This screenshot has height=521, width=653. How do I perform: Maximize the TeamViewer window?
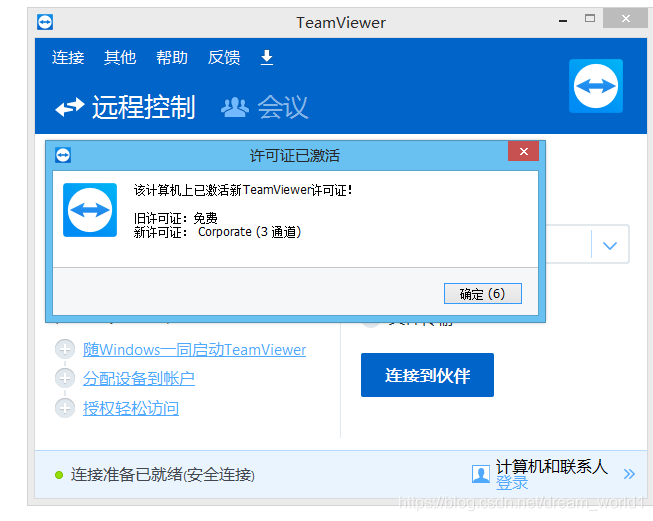[x=590, y=18]
